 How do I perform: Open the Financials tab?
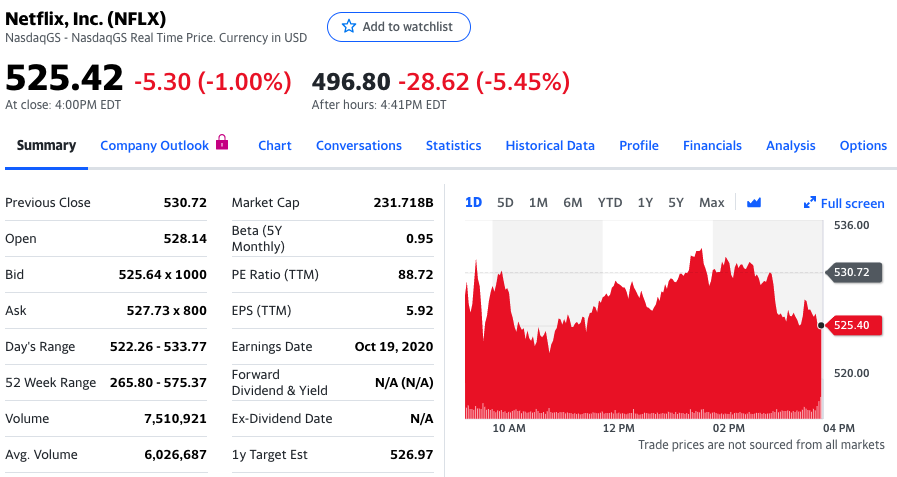[x=712, y=146]
